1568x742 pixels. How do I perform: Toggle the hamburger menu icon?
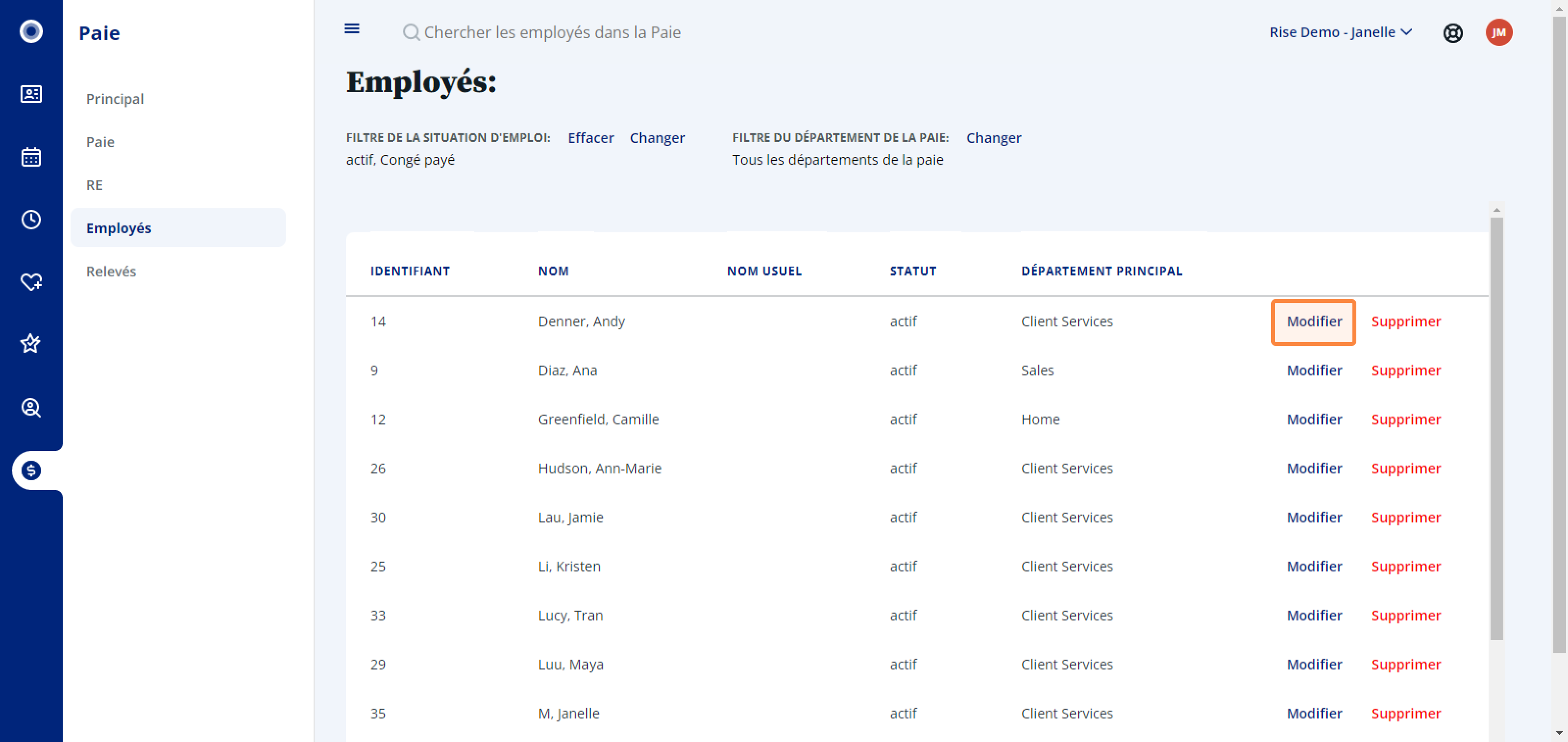point(352,28)
